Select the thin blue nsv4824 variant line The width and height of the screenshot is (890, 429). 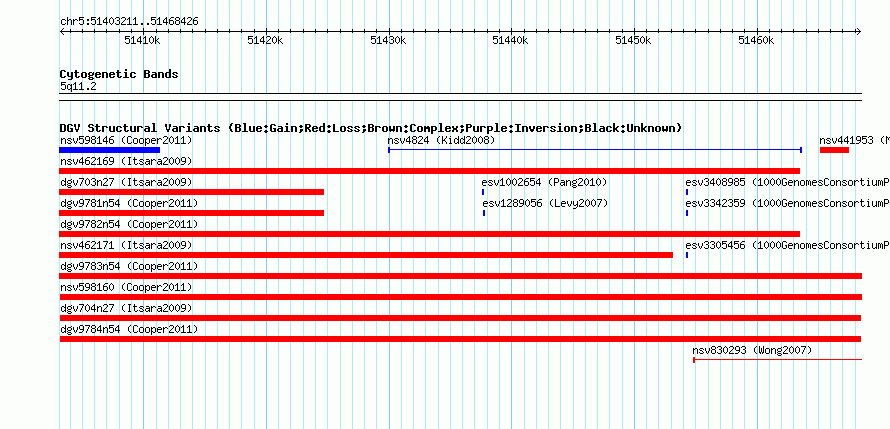point(595,150)
